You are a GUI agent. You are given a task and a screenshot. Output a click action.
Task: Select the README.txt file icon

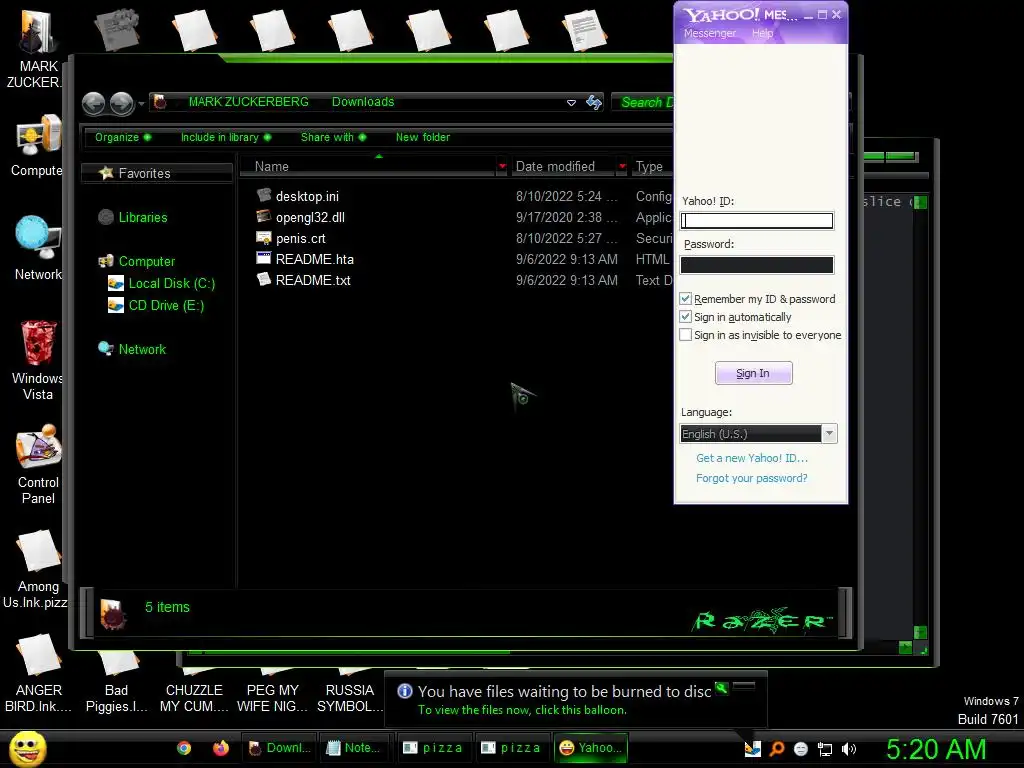(x=264, y=280)
